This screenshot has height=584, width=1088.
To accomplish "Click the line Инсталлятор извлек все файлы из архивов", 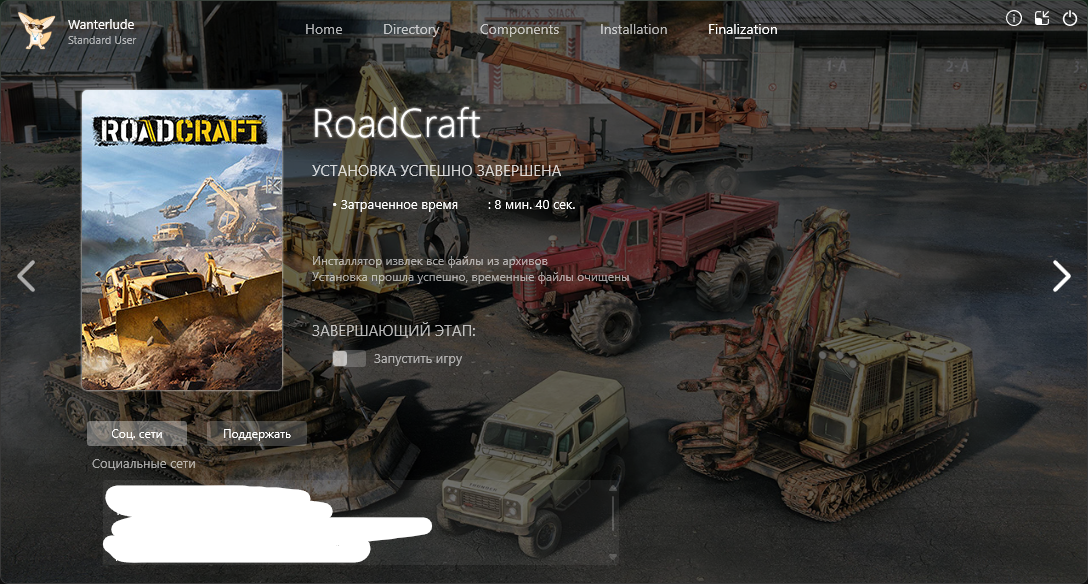I will click(x=430, y=261).
